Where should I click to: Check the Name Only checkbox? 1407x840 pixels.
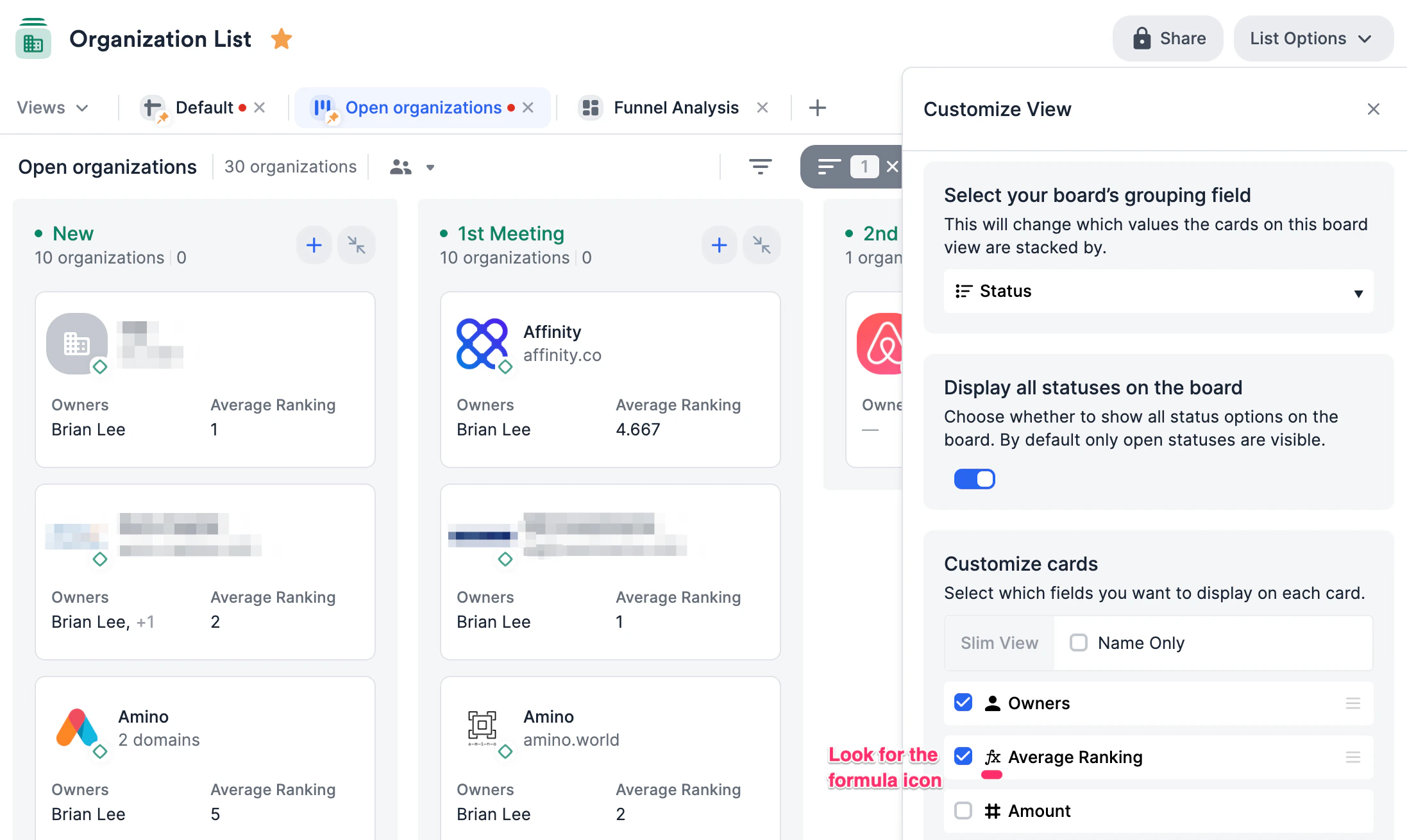click(1079, 643)
